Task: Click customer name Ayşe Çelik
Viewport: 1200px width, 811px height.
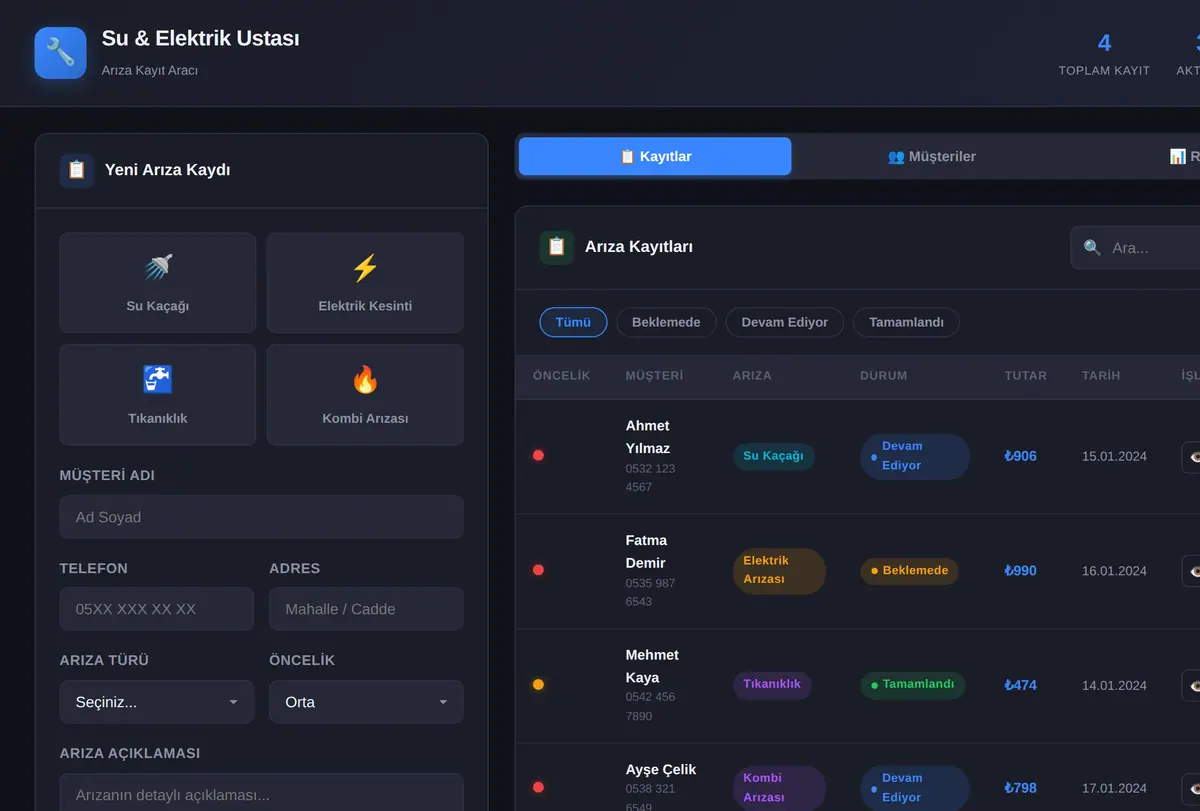Action: [661, 770]
